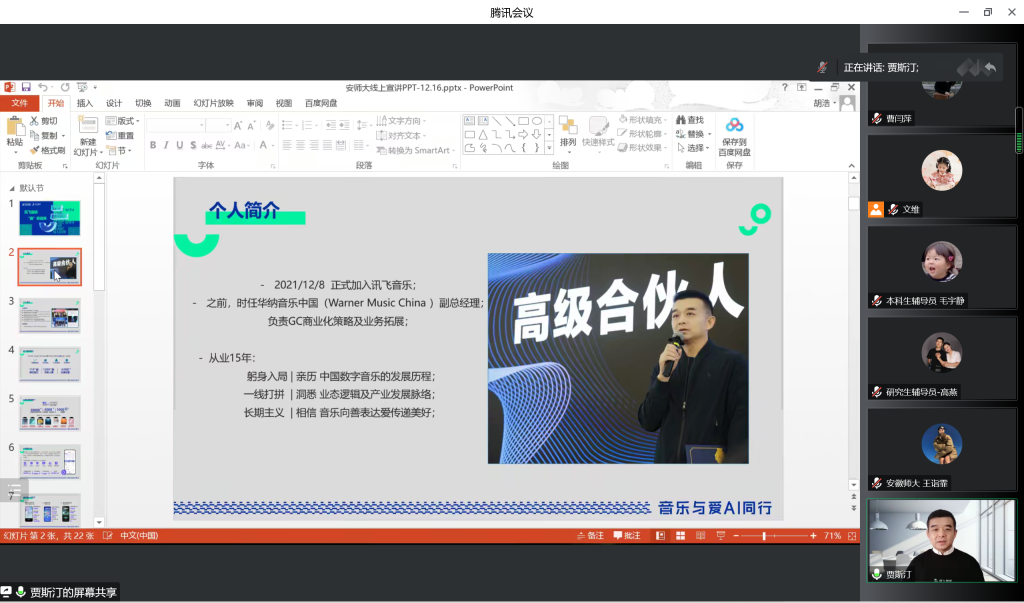Click the Format Painter (格式刷) tool
The image size is (1024, 603).
(48, 150)
